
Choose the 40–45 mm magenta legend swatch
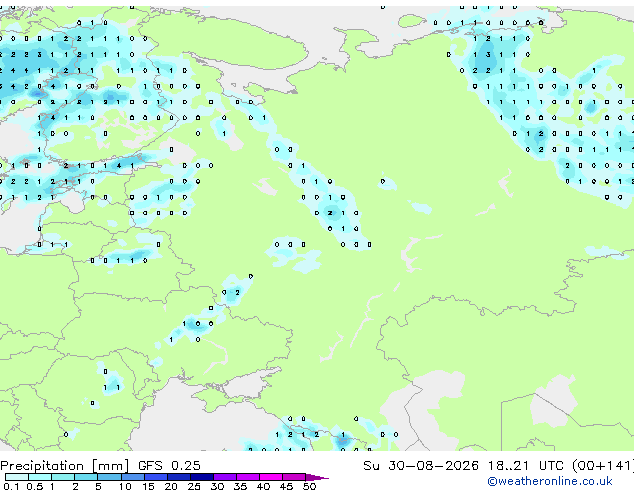tap(271, 477)
